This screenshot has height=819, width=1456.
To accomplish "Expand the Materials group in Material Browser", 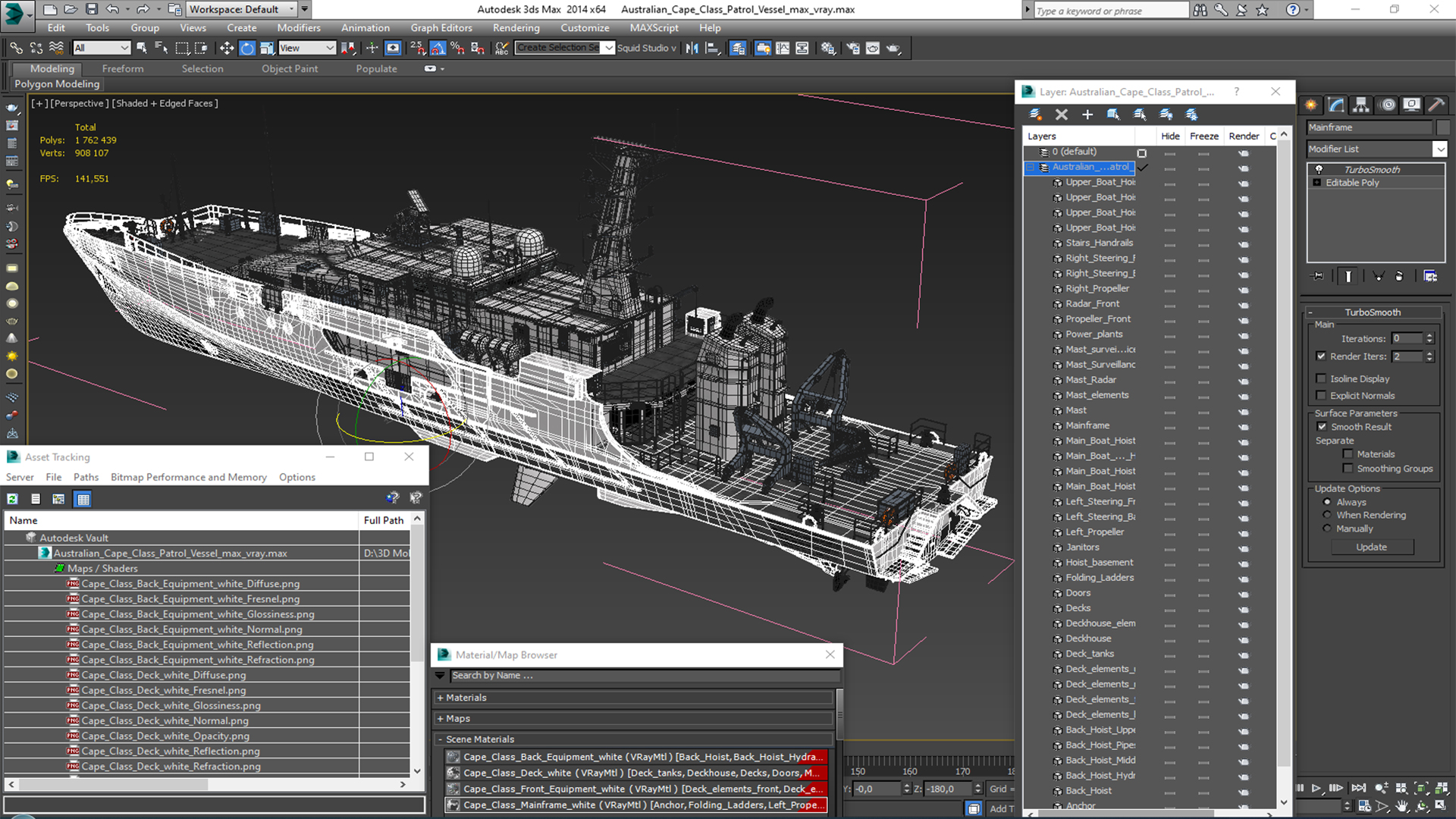I will tap(441, 698).
